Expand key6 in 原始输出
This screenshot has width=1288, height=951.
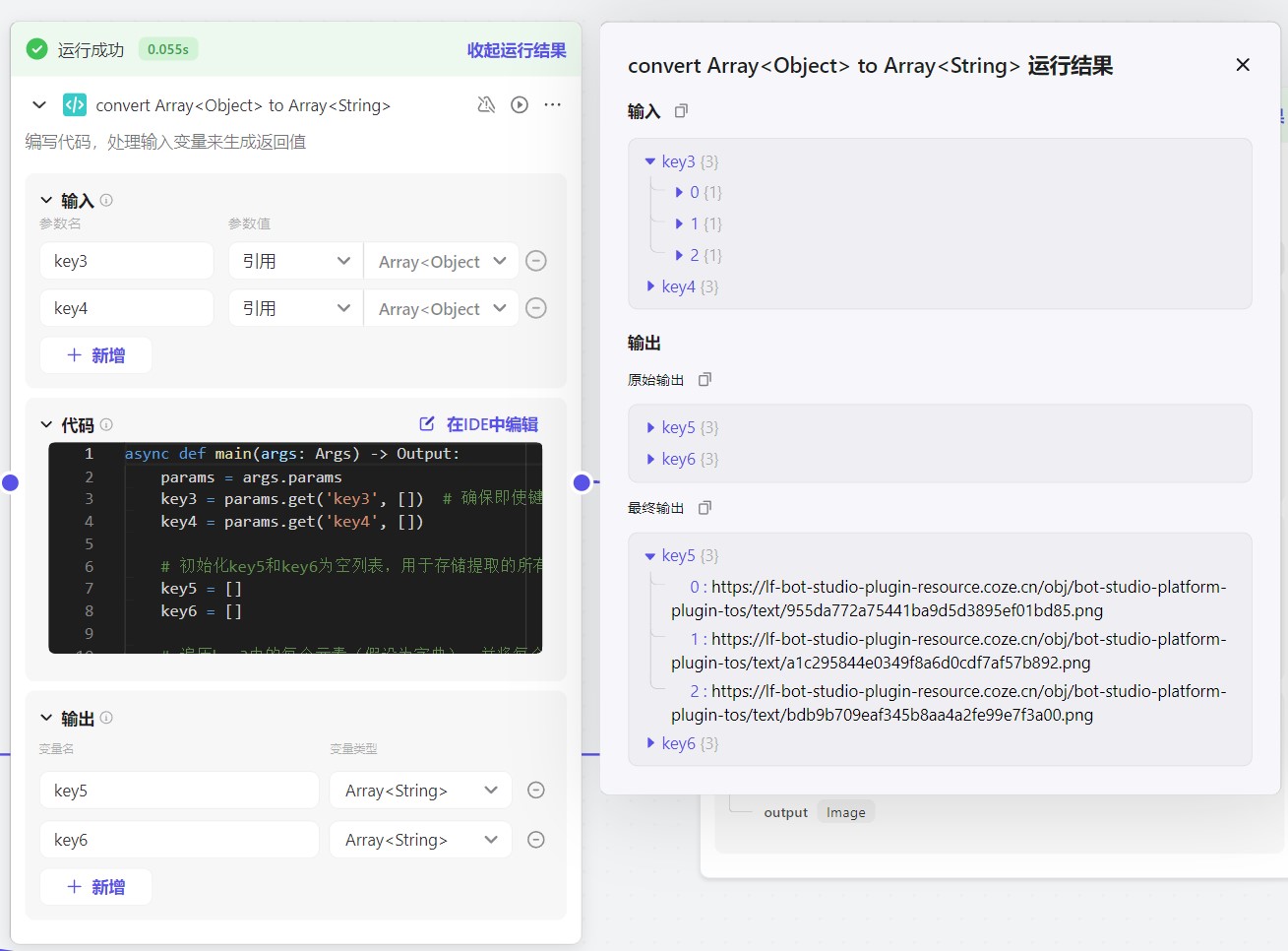tap(650, 459)
